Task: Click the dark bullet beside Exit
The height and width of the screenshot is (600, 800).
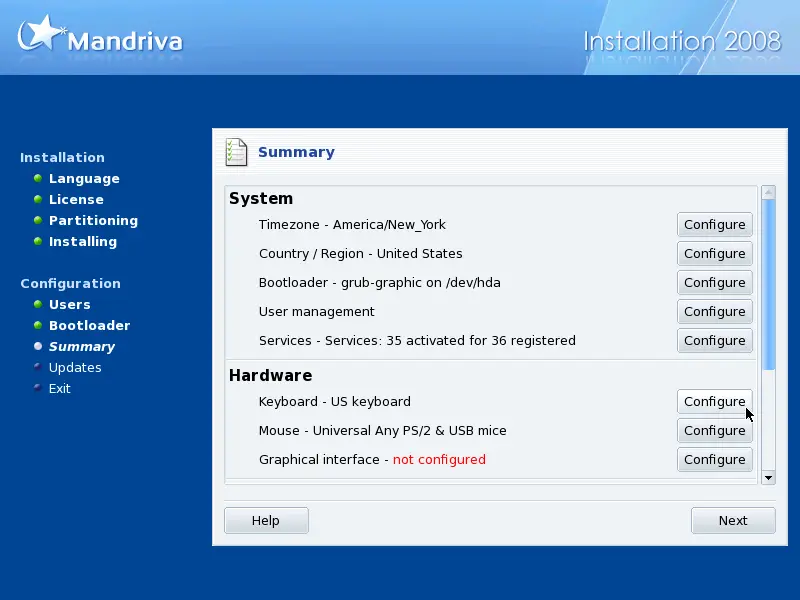Action: click(38, 387)
